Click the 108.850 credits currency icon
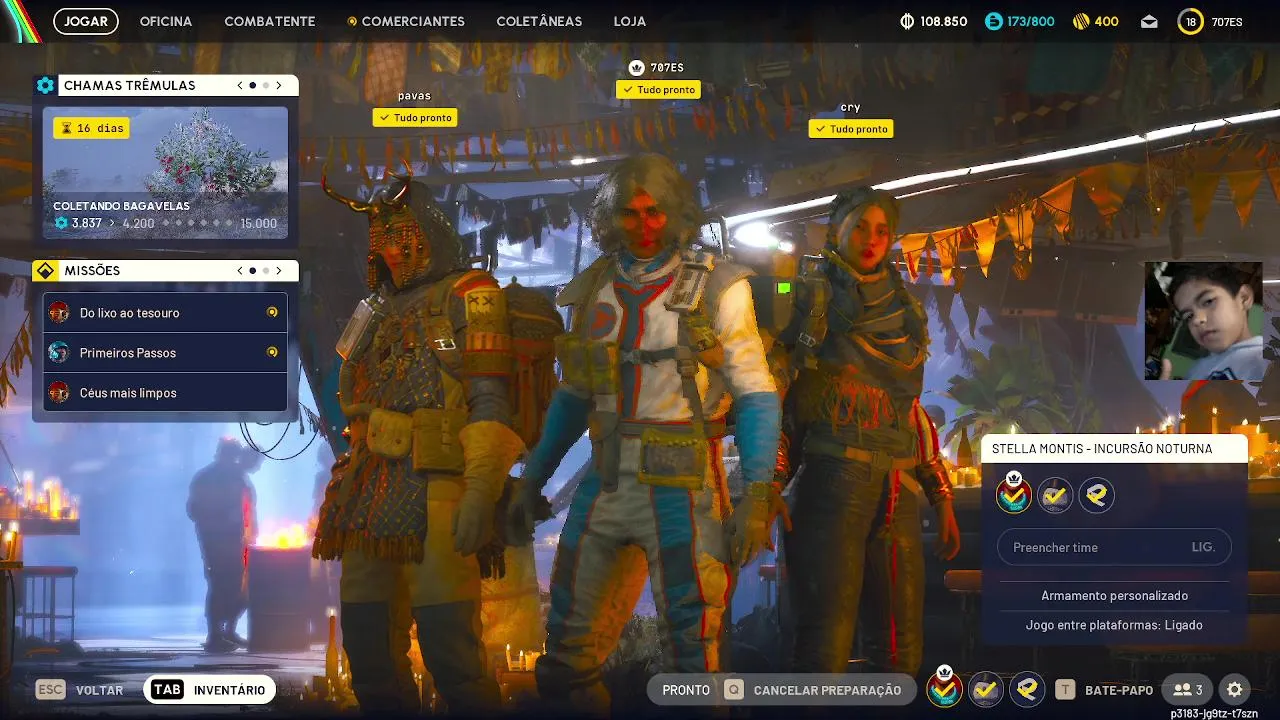 [908, 21]
